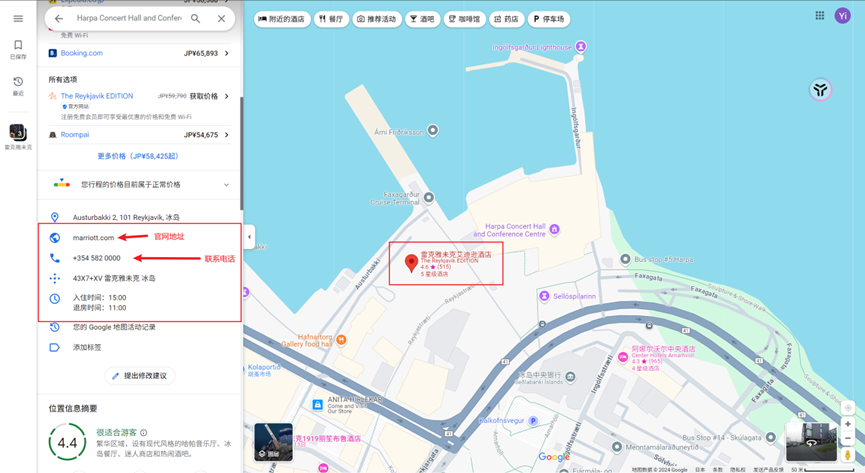The height and width of the screenshot is (473, 865).
Task: Click Harpa Concert Hall map marker
Action: pos(554,229)
